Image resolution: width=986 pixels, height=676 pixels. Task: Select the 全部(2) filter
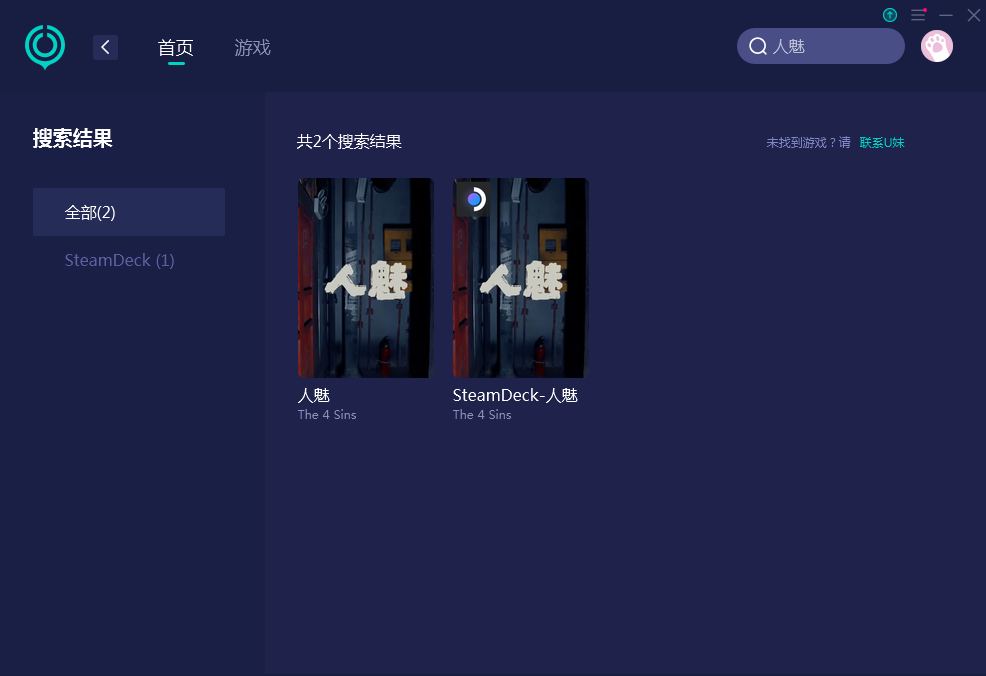tap(129, 212)
